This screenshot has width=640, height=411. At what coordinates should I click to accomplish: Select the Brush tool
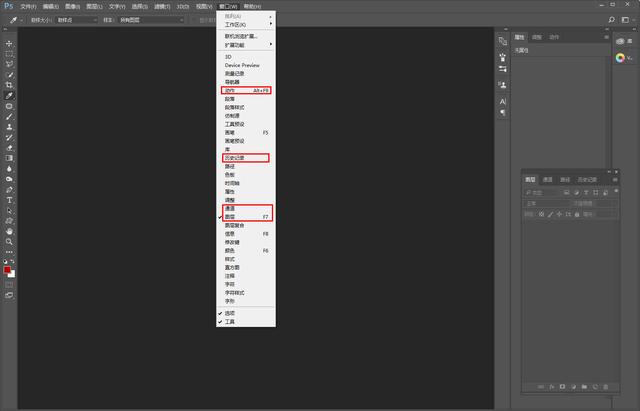(x=9, y=116)
